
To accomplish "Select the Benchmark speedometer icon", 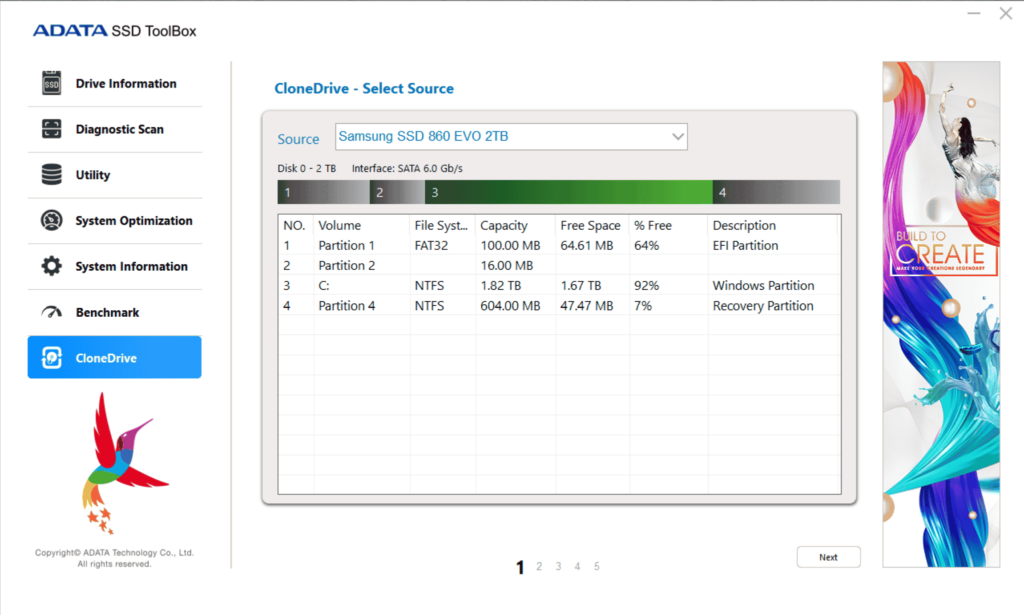I will coord(50,311).
